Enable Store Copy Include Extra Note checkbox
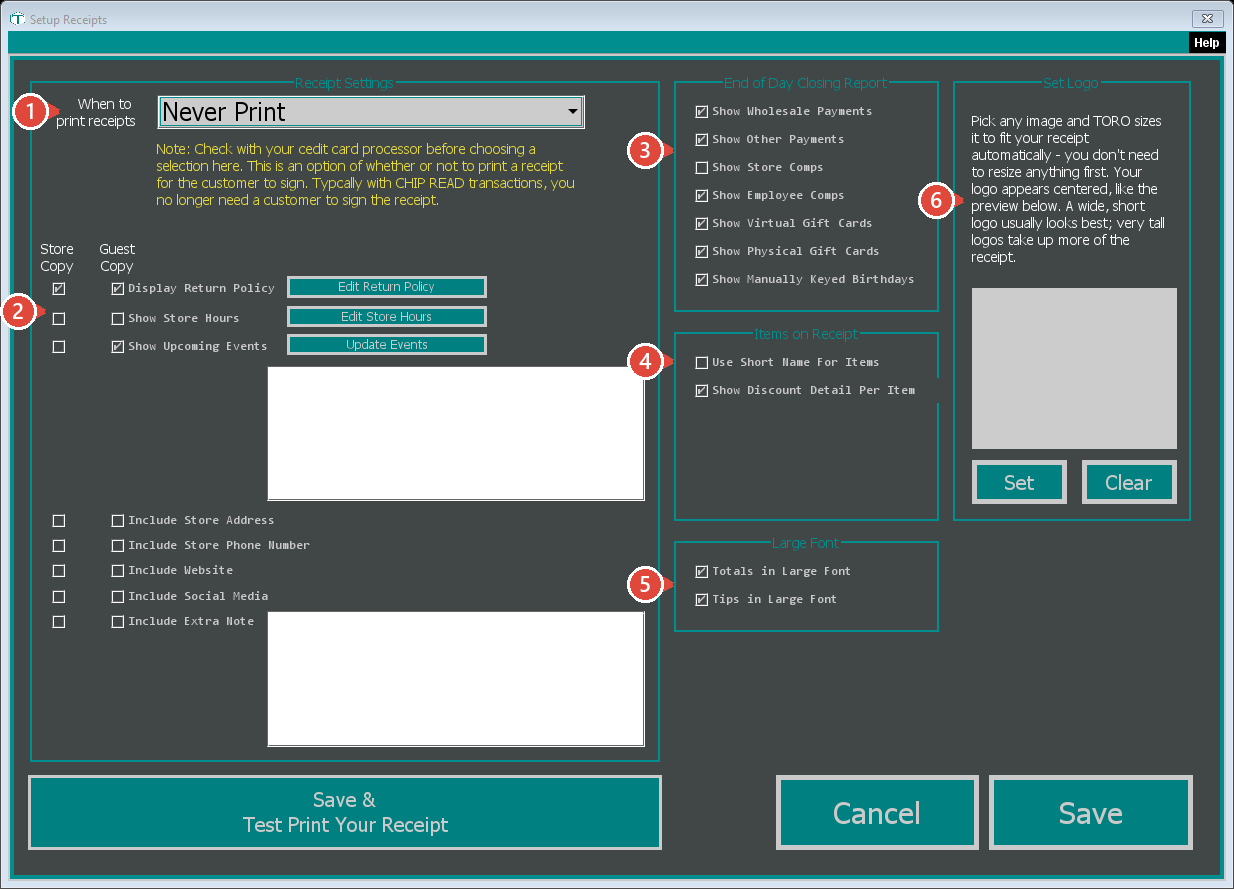This screenshot has height=889, width=1234. pos(59,622)
